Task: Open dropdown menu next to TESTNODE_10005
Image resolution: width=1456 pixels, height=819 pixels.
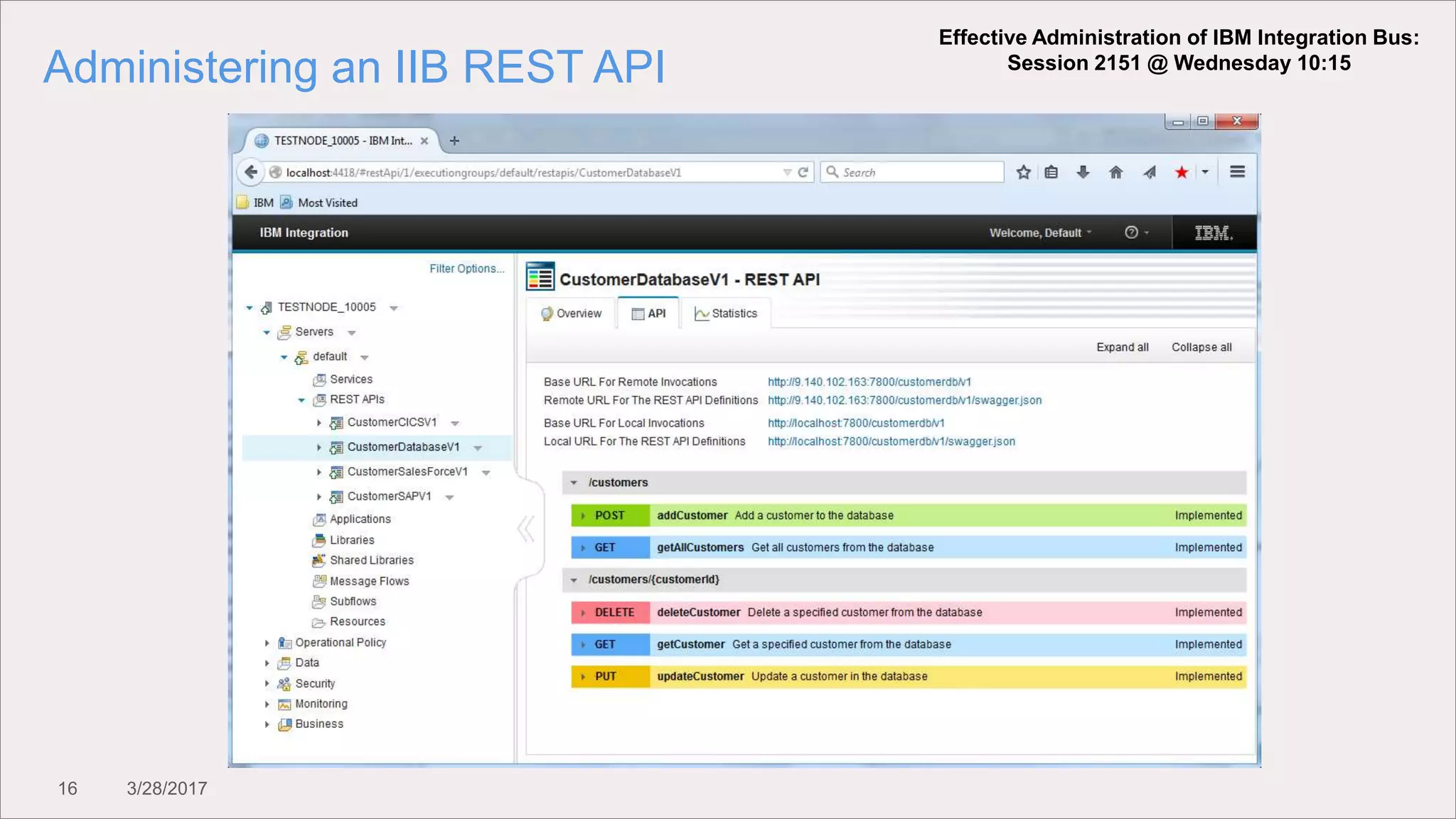Action: point(393,308)
